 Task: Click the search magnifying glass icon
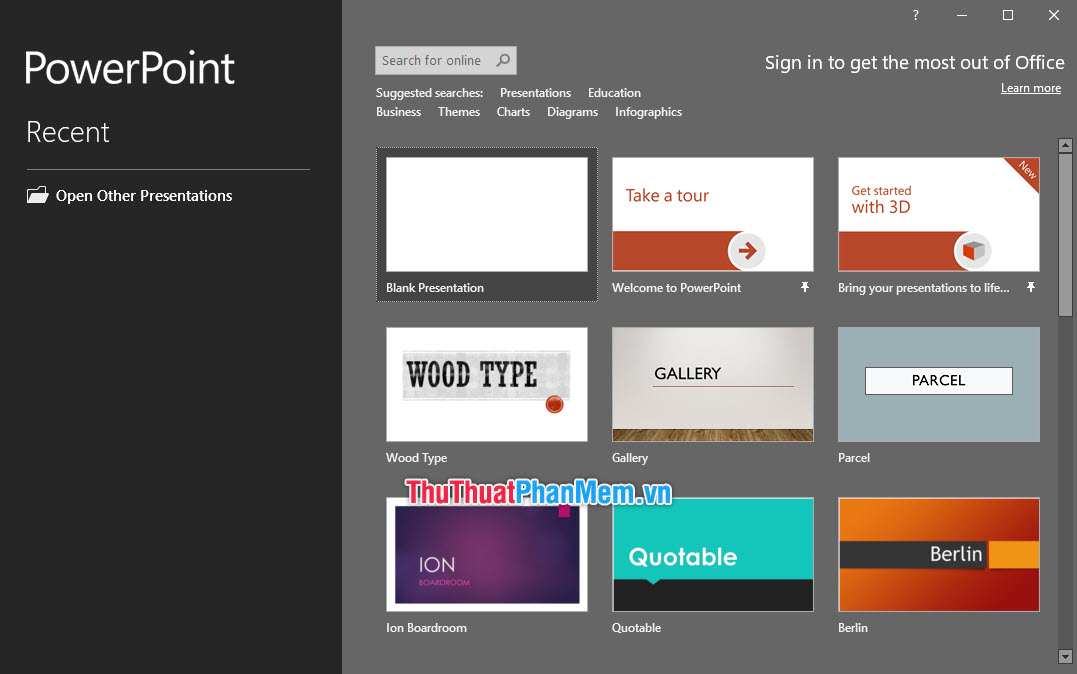click(x=503, y=60)
